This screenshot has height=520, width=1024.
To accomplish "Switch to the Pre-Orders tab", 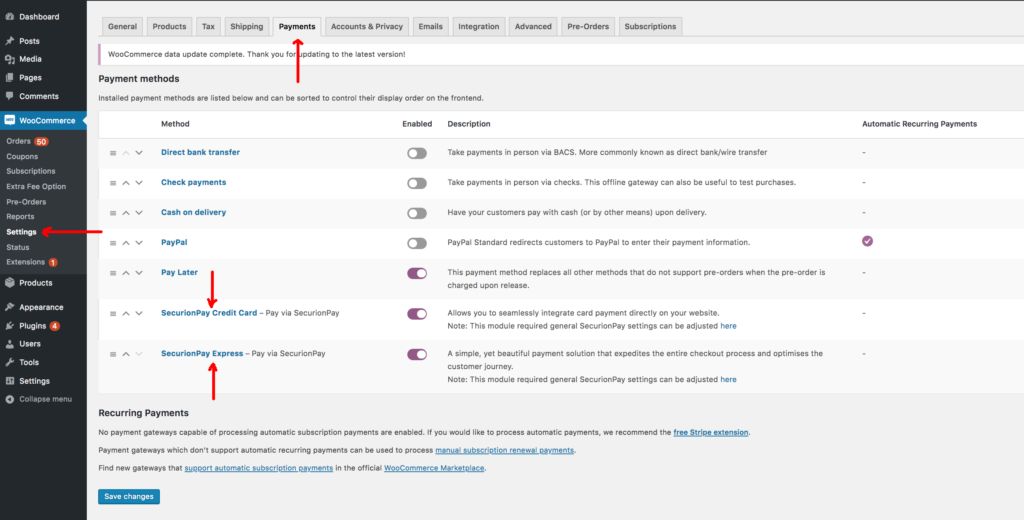I will pos(588,27).
